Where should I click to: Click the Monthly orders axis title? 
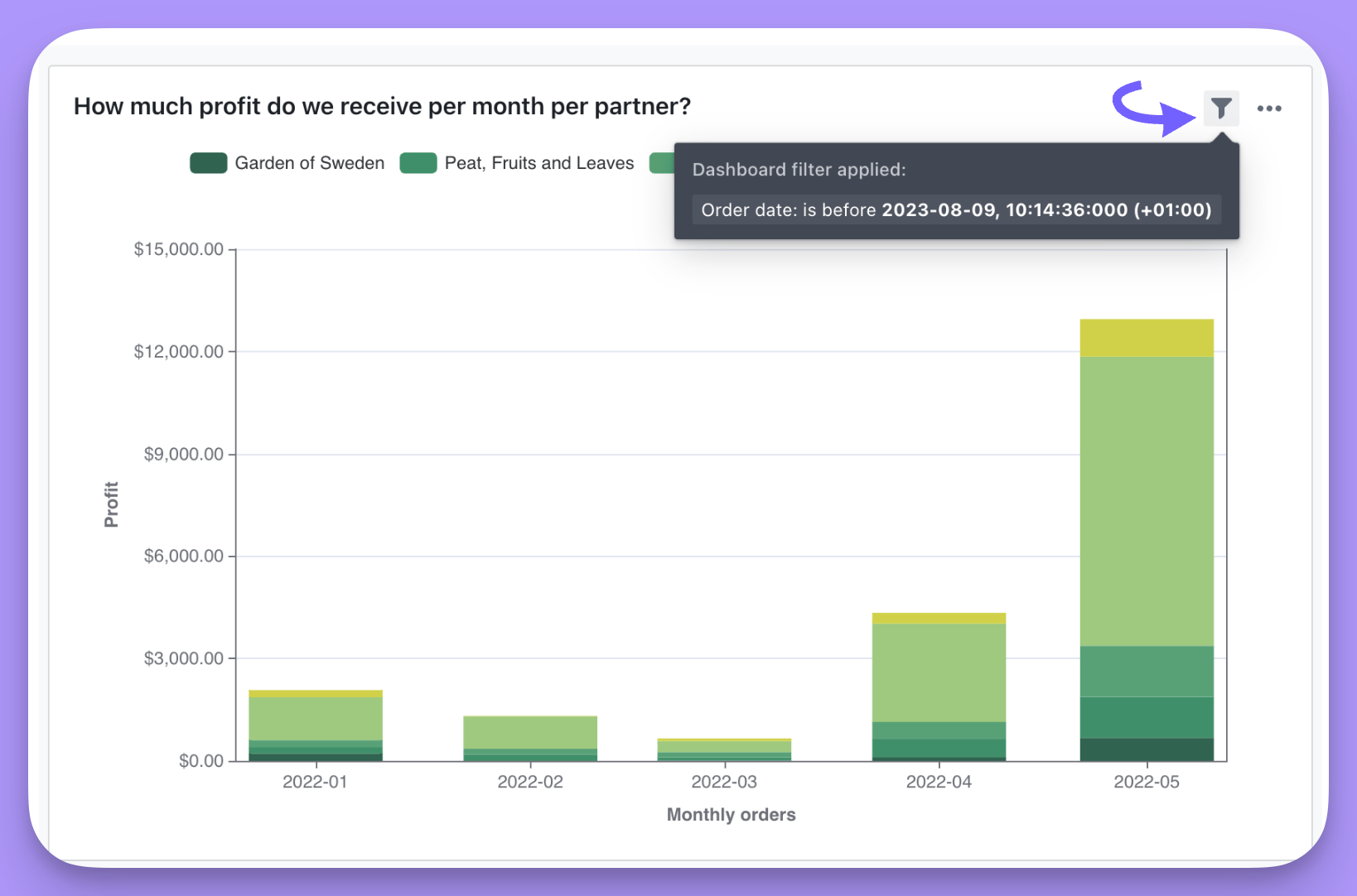[732, 815]
